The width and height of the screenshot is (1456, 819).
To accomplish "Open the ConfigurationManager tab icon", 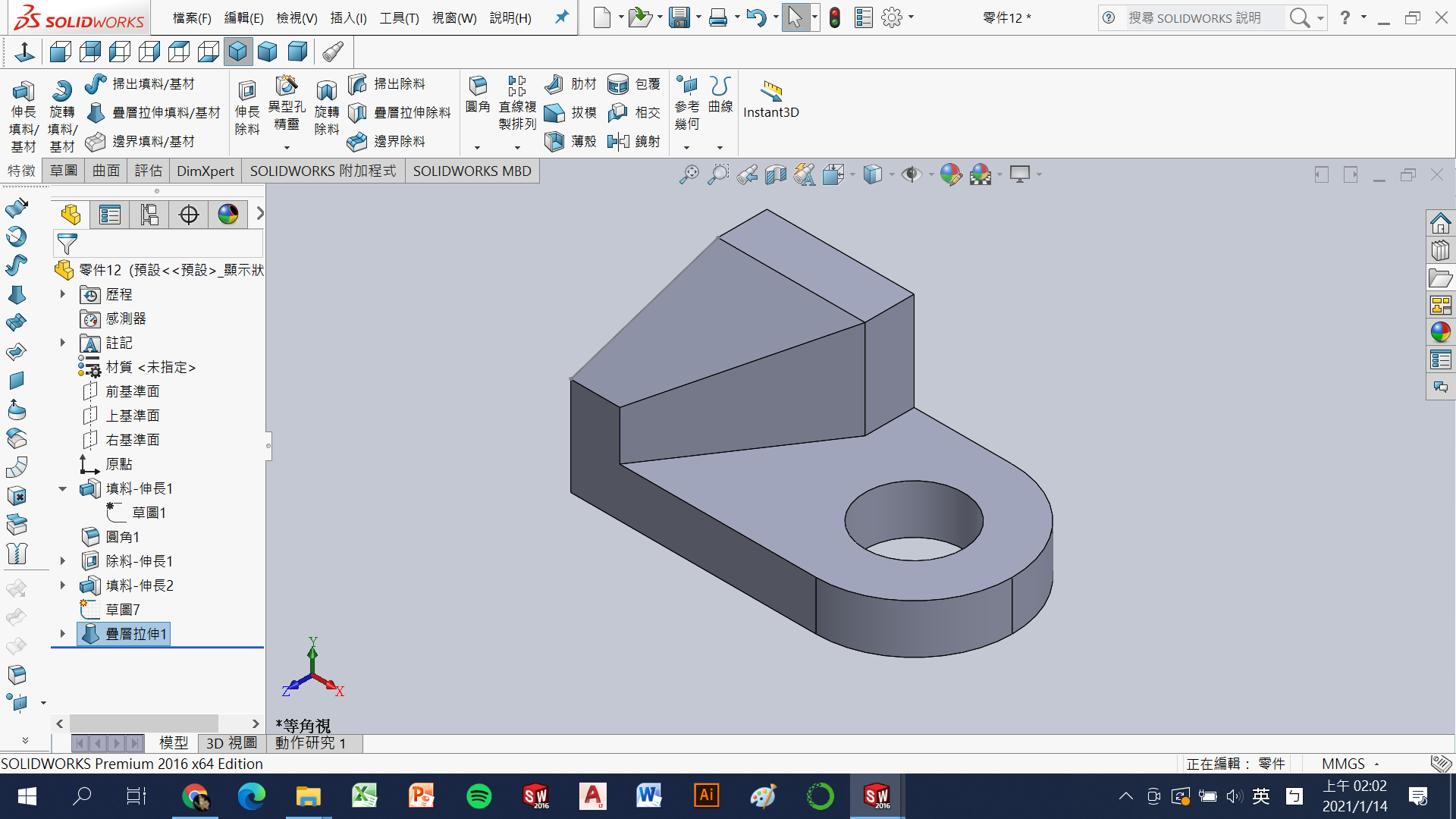I will tap(149, 215).
